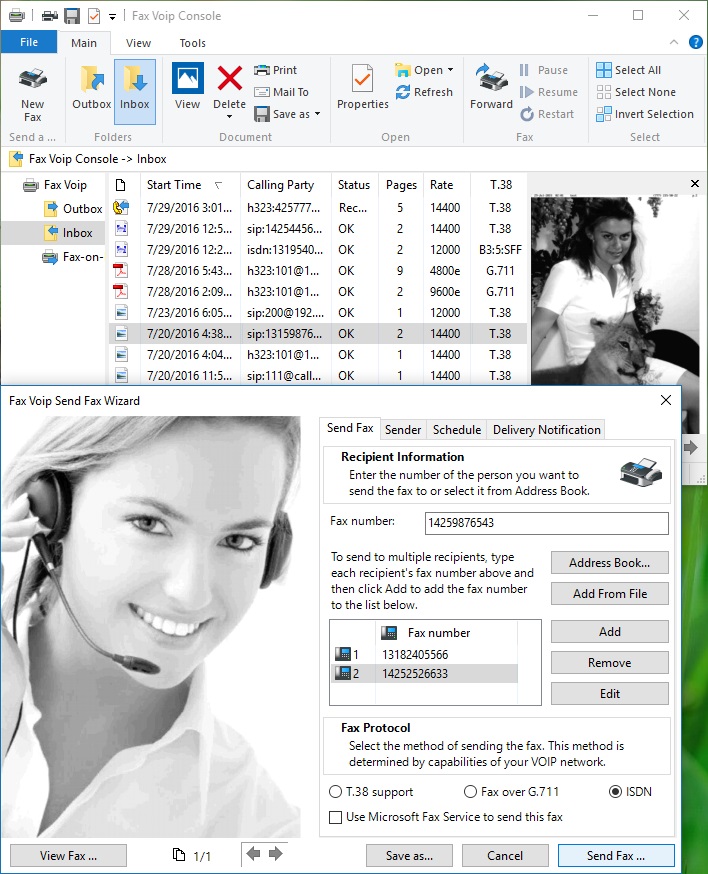Click the Restart fax icon
This screenshot has width=708, height=874.
527,114
